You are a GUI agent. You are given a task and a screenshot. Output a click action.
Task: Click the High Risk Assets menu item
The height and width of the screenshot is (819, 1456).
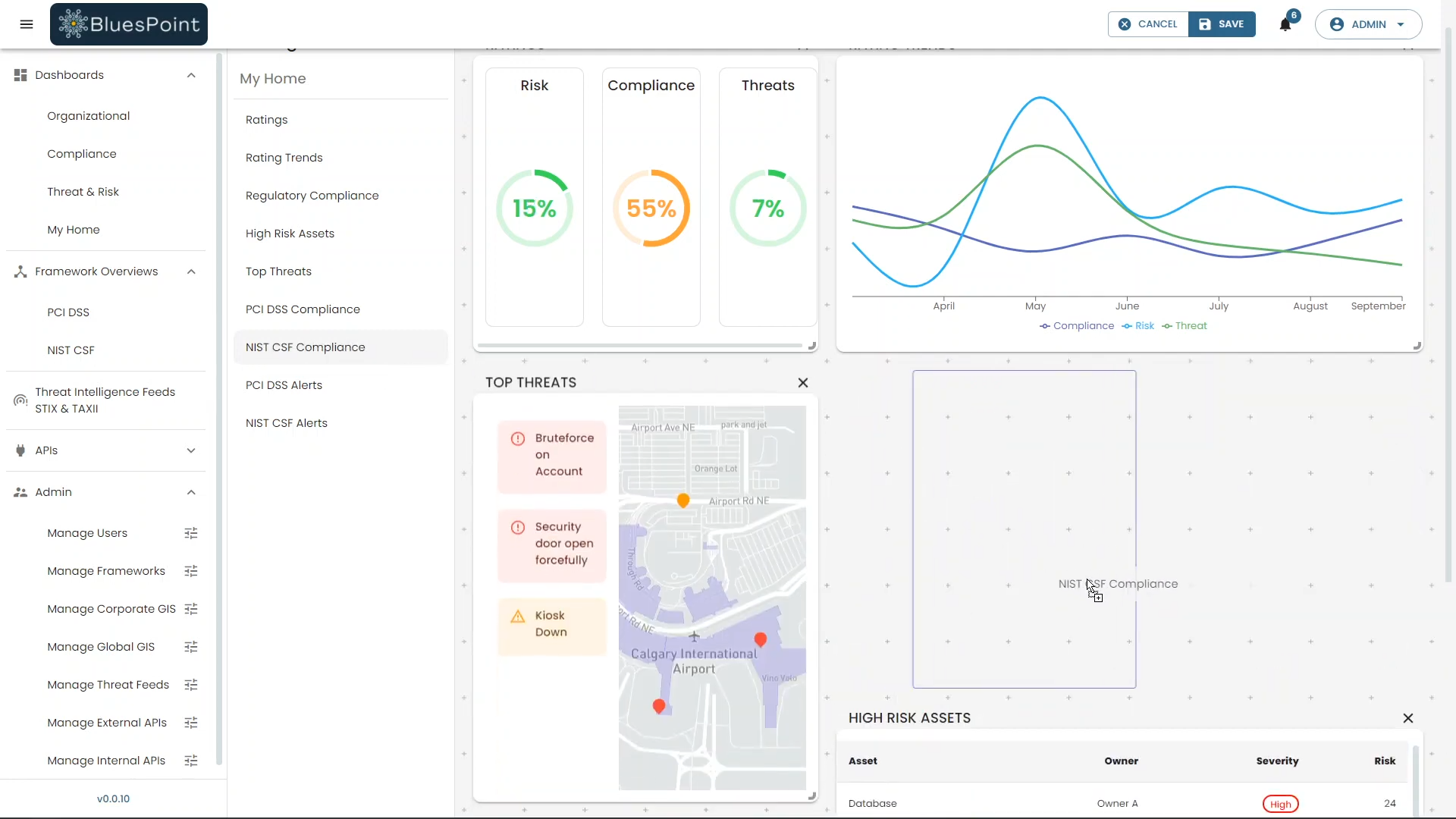pos(291,233)
